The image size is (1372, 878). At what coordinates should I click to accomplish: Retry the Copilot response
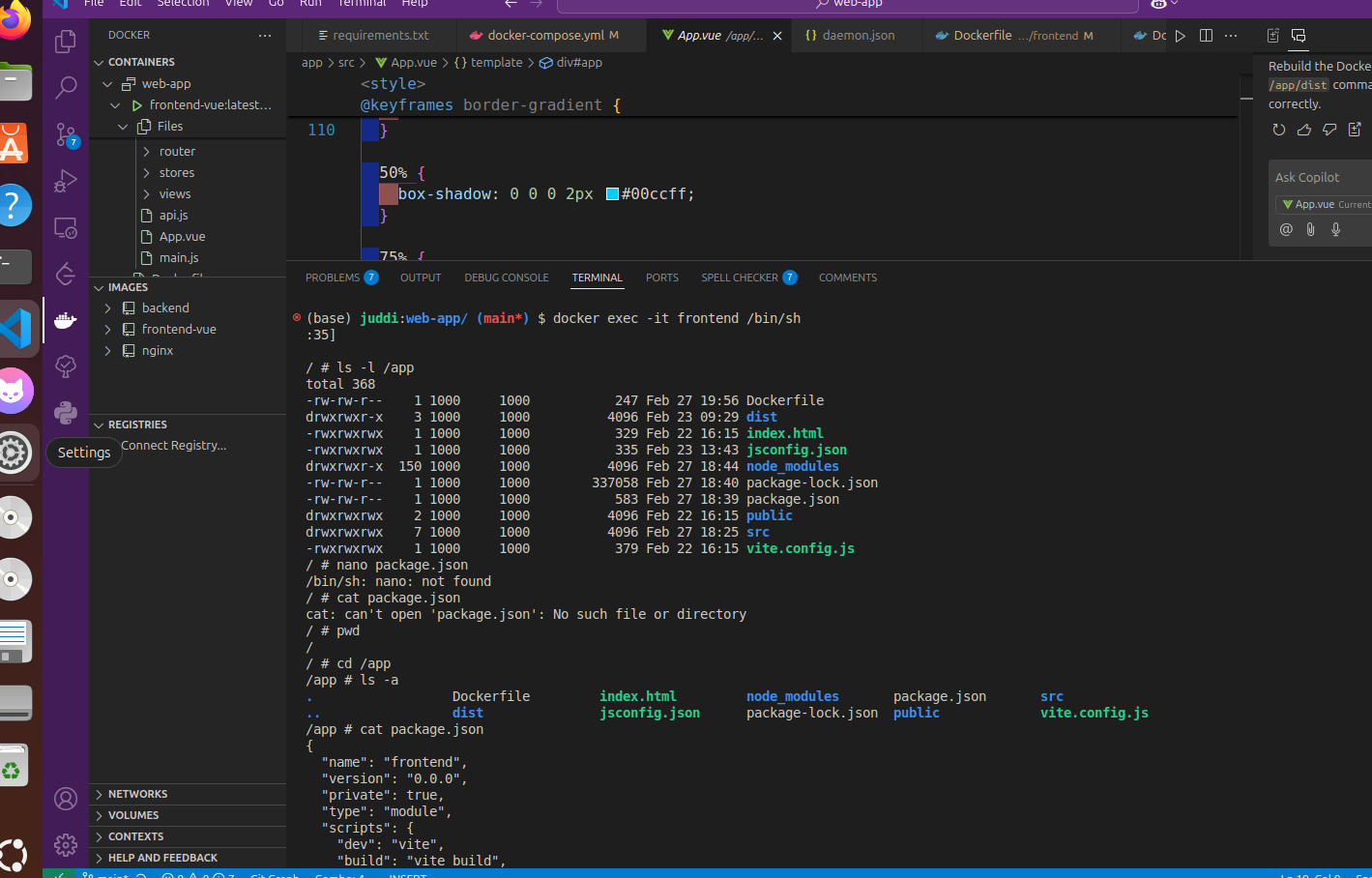[x=1278, y=130]
